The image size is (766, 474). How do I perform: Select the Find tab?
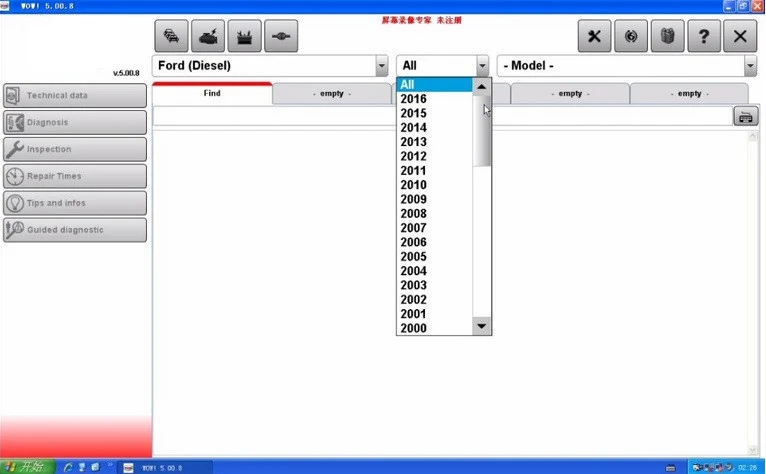click(x=212, y=93)
